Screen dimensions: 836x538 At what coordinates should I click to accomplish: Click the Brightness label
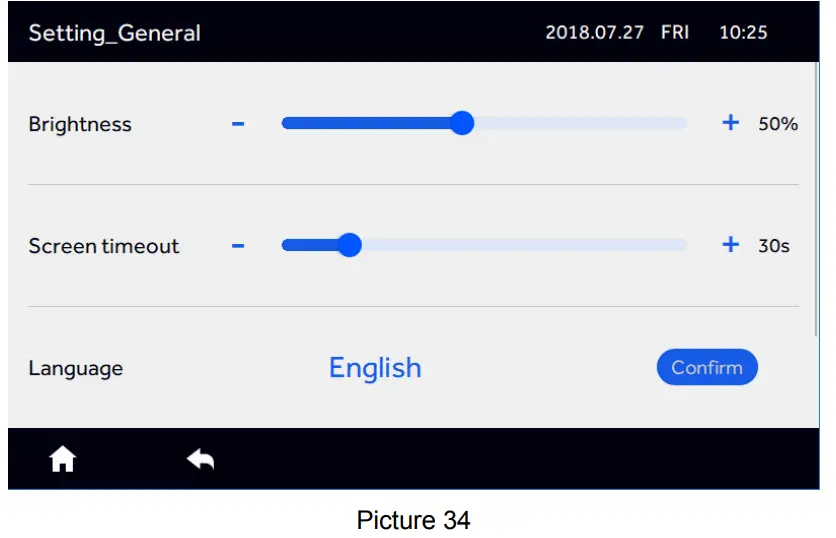click(80, 125)
